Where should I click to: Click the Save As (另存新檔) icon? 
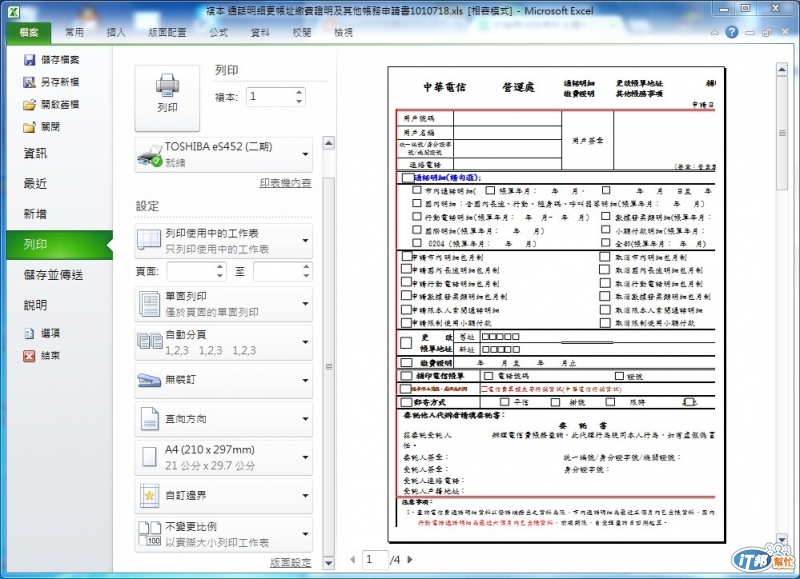tap(30, 82)
